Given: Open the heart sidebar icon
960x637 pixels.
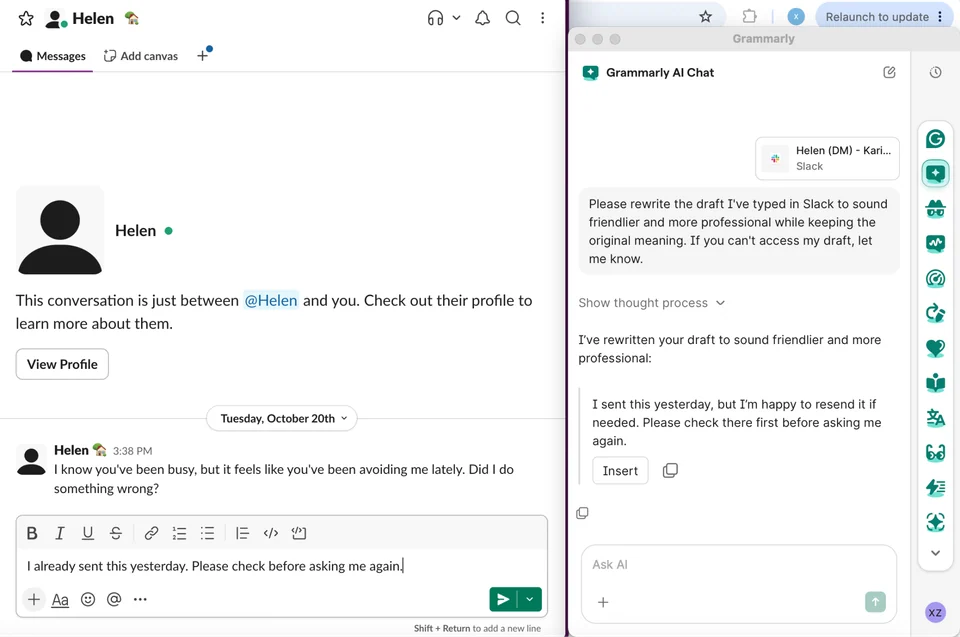Looking at the screenshot, I should pos(936,348).
